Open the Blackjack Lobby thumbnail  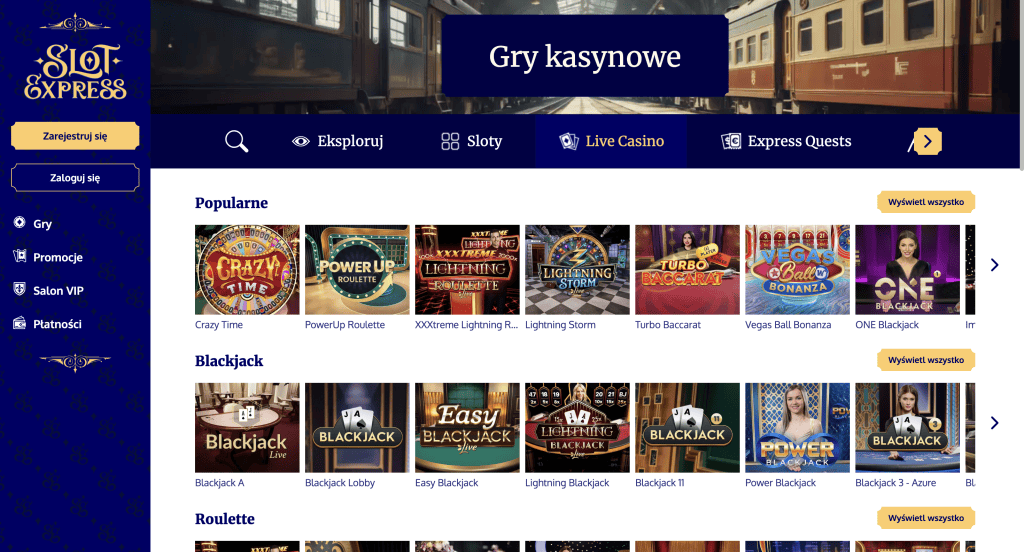(357, 428)
